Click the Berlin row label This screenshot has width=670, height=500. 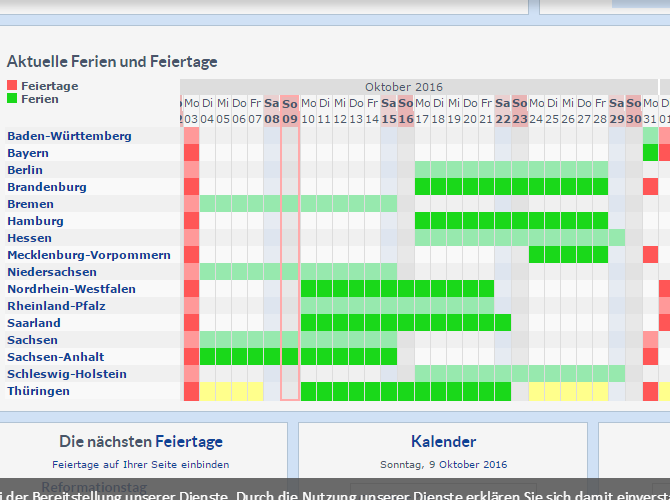pyautogui.click(x=25, y=170)
